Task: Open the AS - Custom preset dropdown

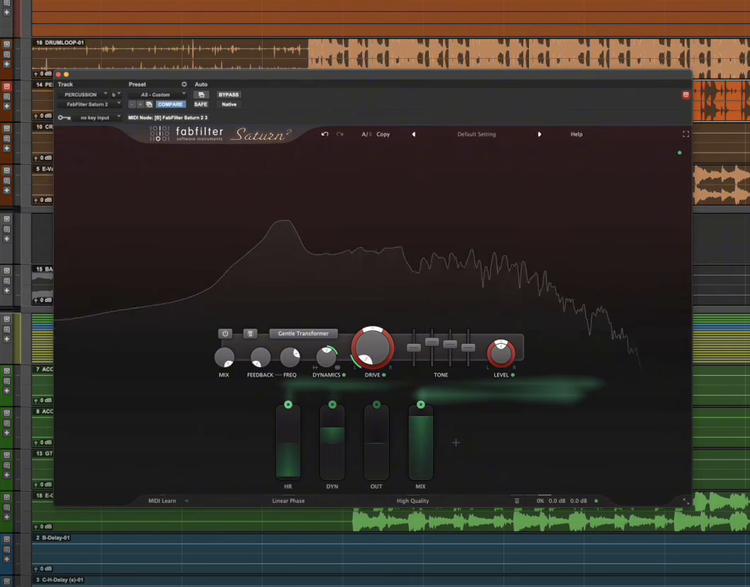Action: pyautogui.click(x=157, y=95)
